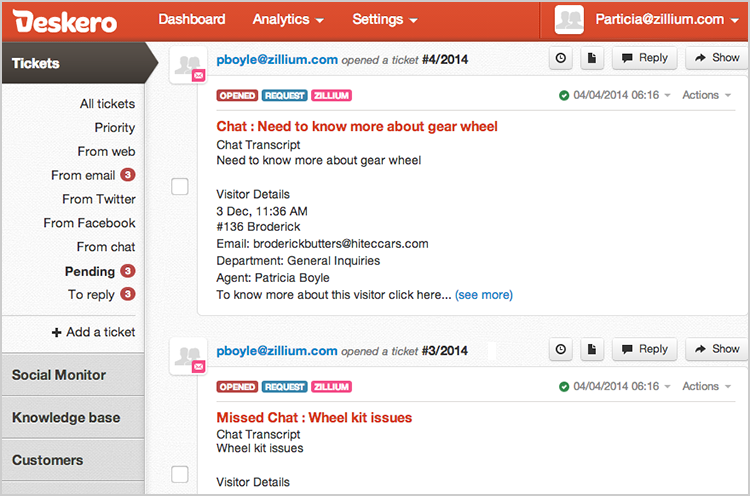Expand the date dropdown on ticket #3/2014
Image resolution: width=750 pixels, height=496 pixels.
(x=667, y=386)
